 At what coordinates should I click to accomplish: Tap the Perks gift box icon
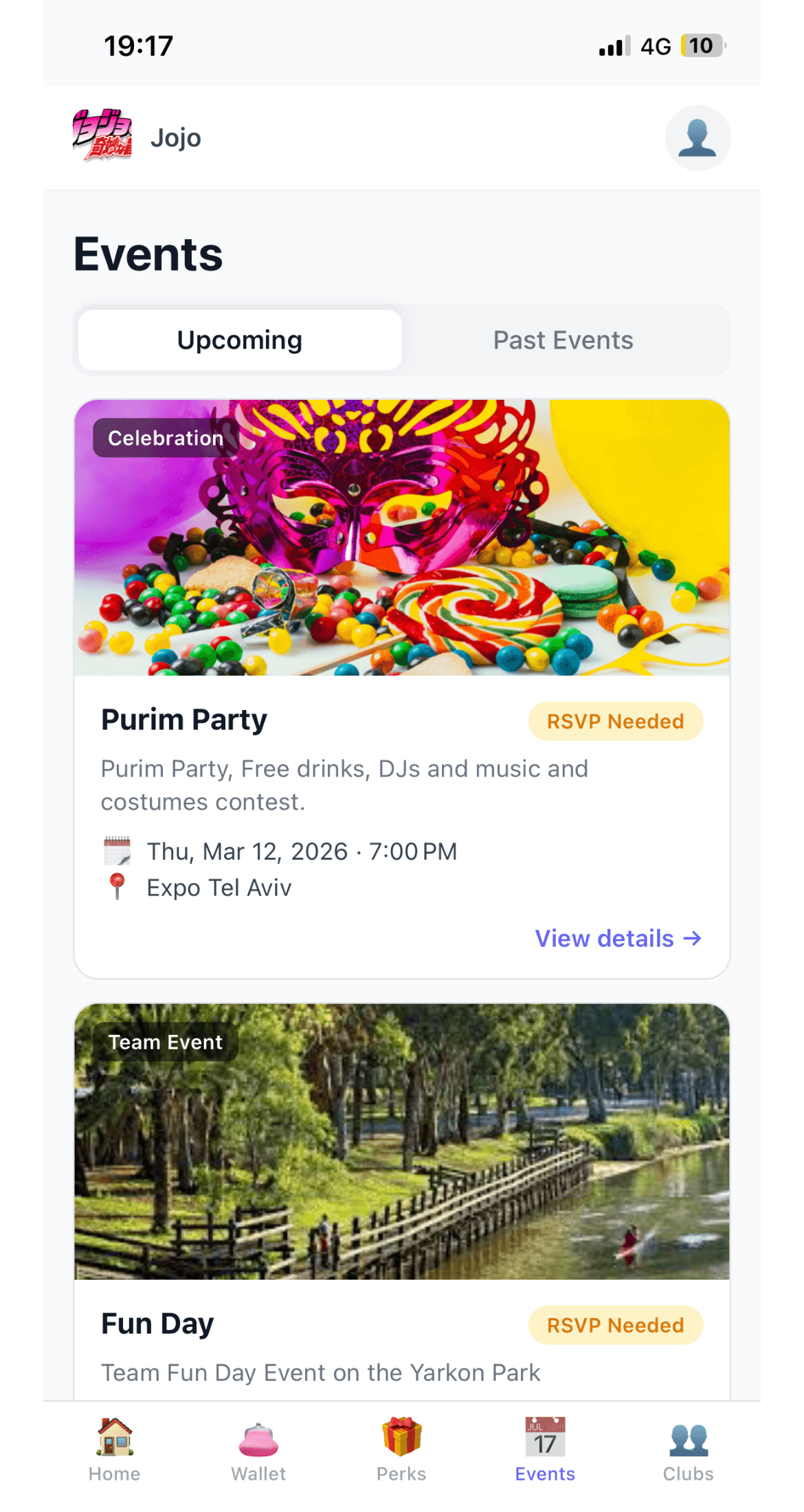pos(401,1437)
